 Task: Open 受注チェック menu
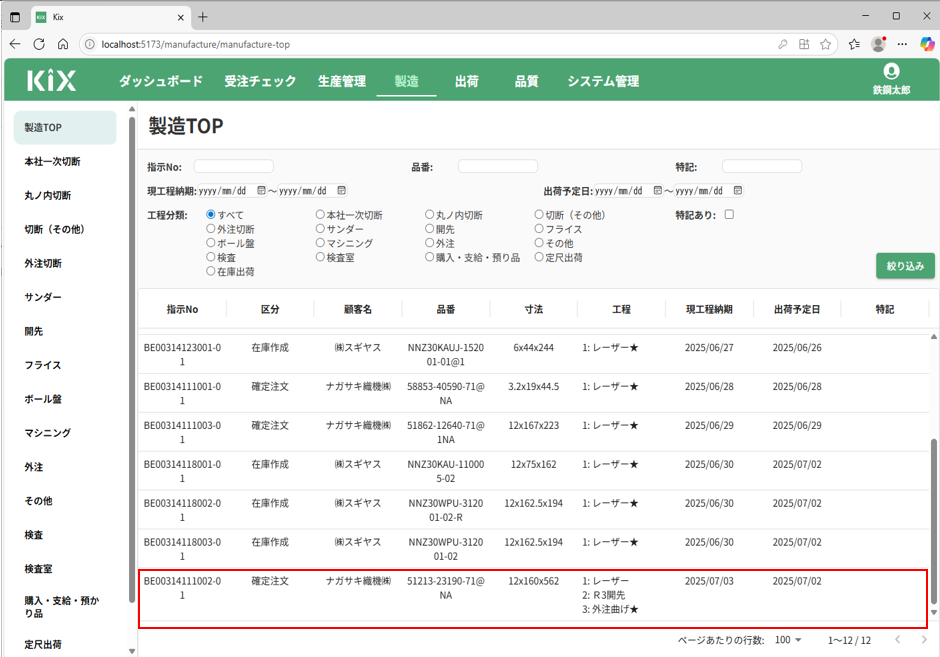pos(260,81)
